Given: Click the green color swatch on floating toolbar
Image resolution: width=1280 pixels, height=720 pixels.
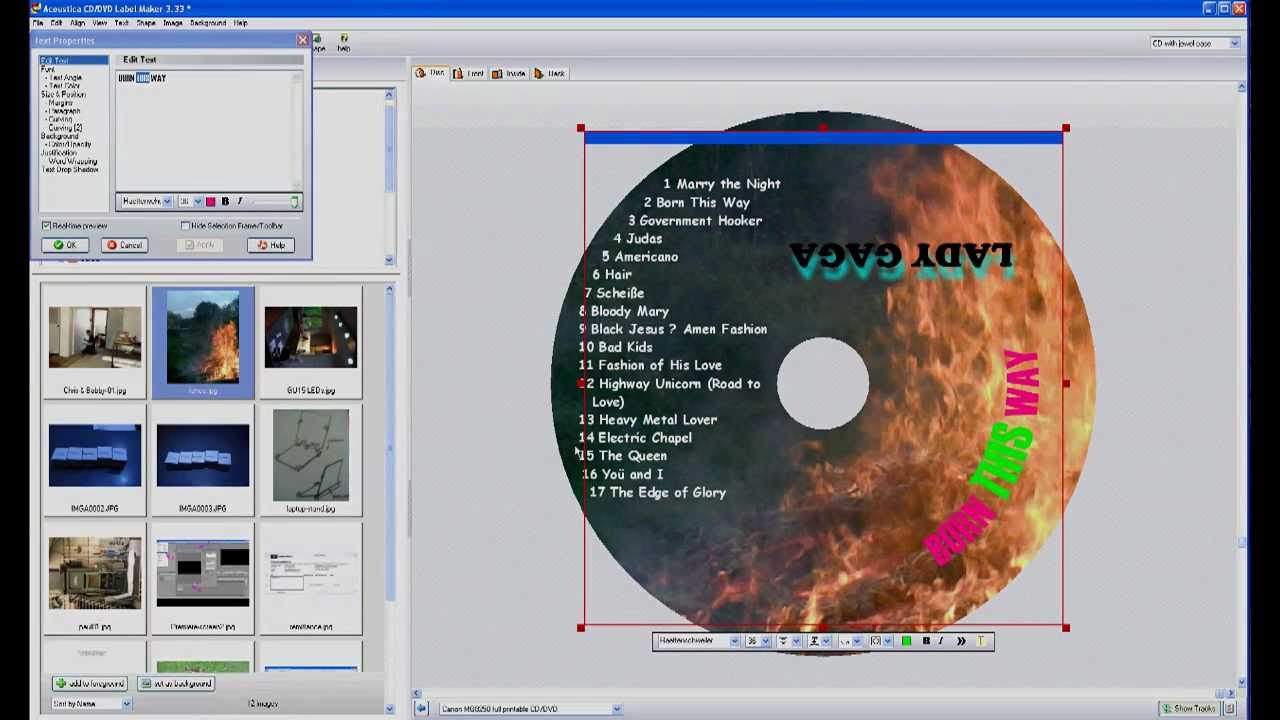Looking at the screenshot, I should point(906,641).
